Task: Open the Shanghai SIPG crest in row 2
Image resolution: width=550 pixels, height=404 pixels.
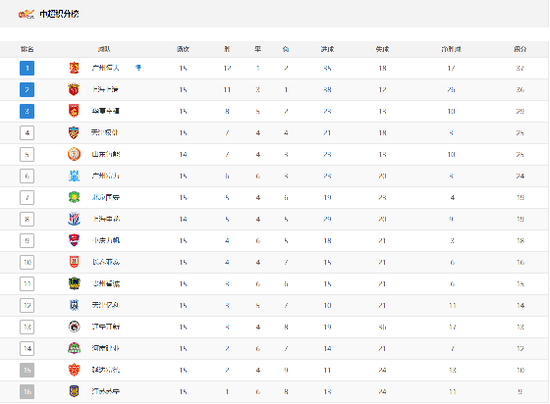Action: click(74, 89)
